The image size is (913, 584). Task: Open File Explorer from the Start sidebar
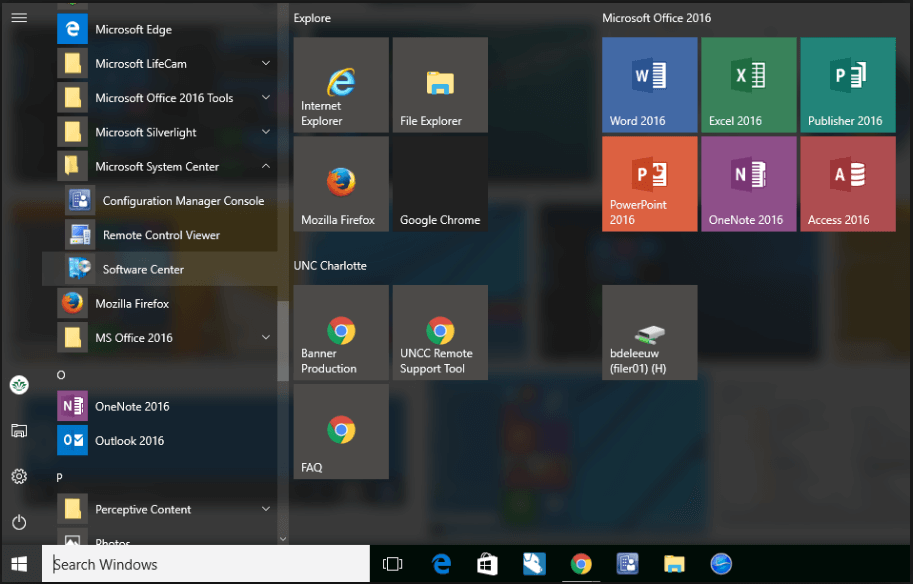[x=19, y=431]
